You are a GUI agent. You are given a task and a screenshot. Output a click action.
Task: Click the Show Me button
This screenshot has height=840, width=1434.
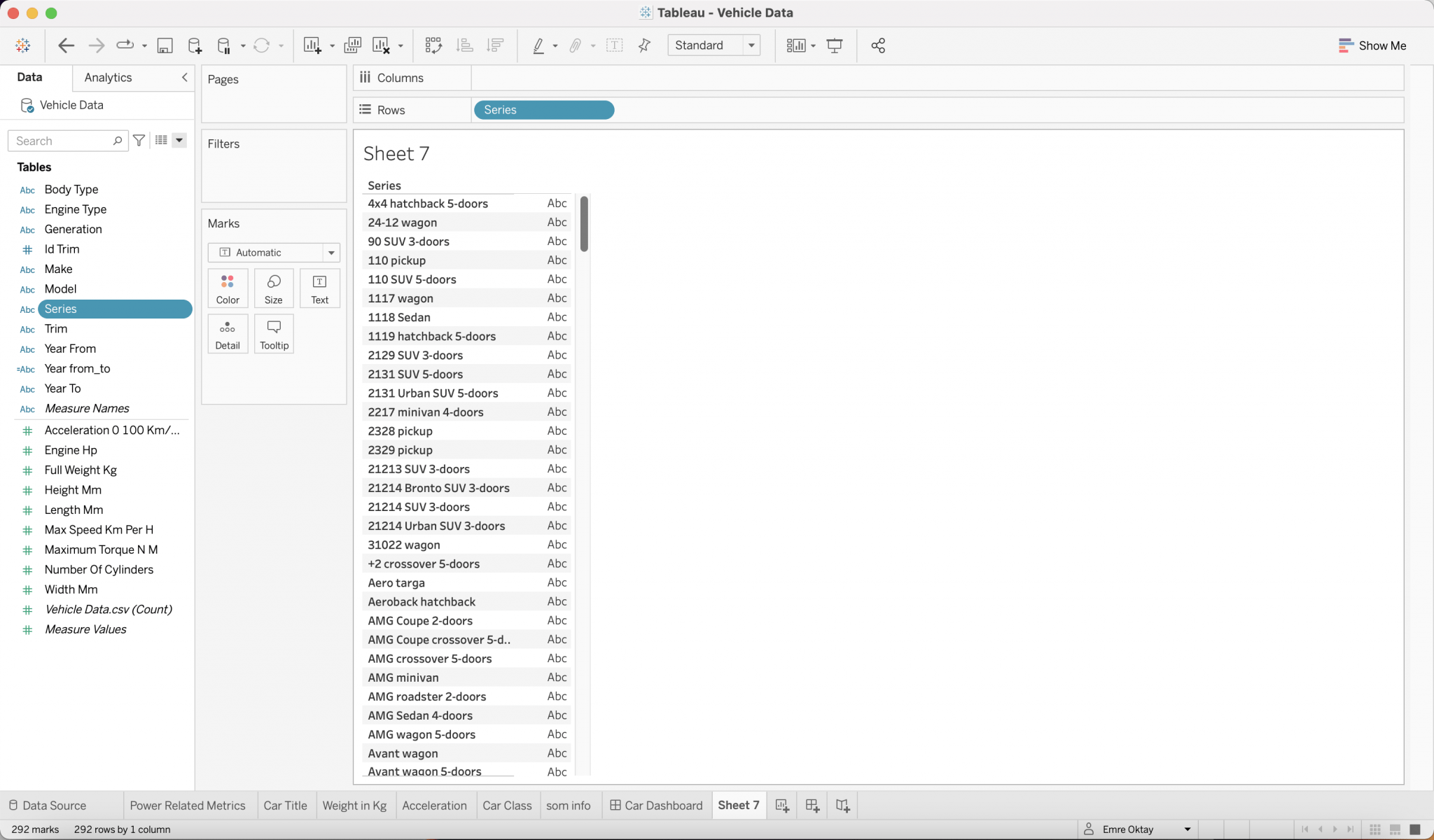1372,45
